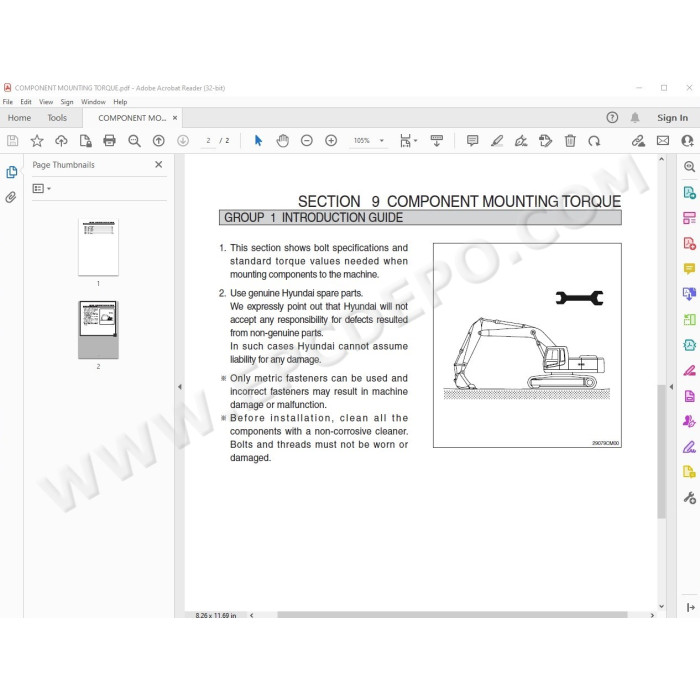Click the share with others person icon

click(x=688, y=141)
